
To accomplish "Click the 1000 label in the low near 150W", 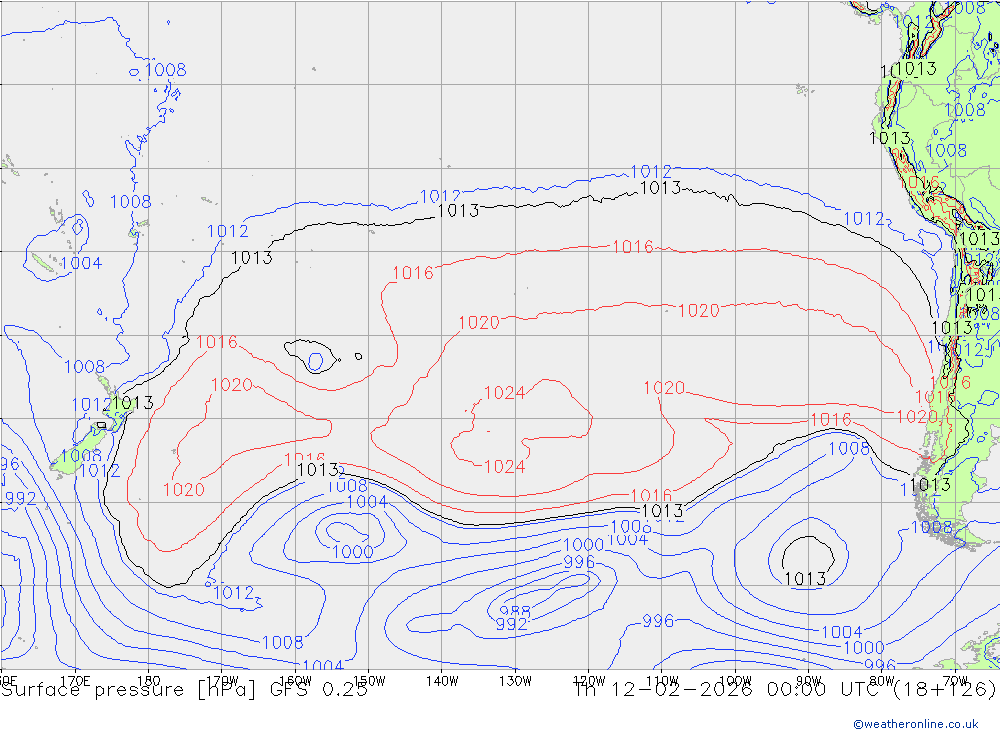I will tap(353, 552).
